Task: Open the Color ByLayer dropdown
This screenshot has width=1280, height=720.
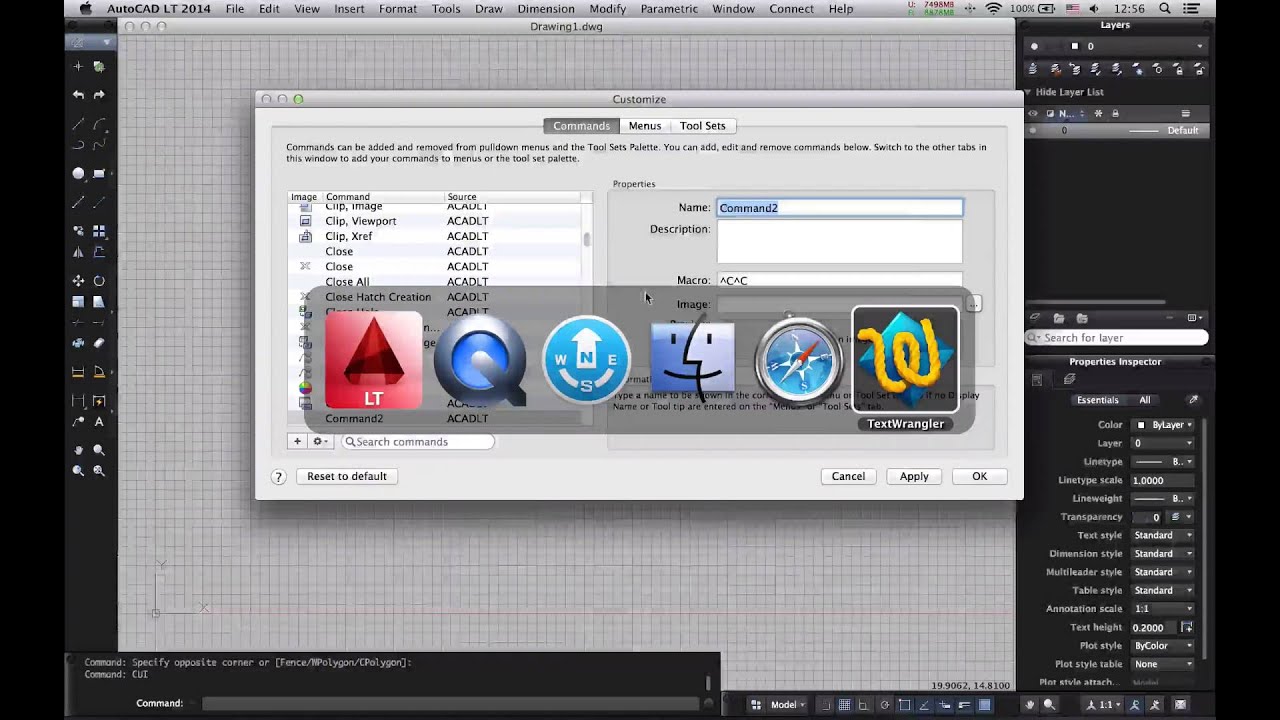Action: 1163,425
